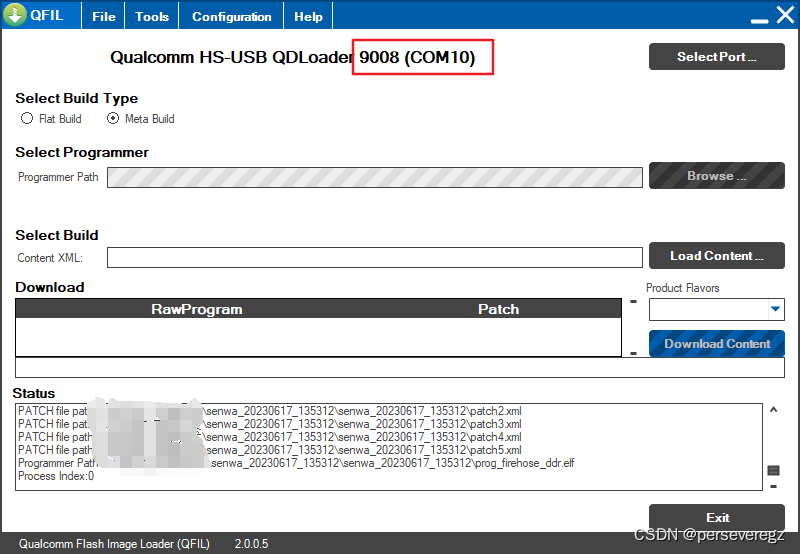Screen dimensions: 800x554
Task: Click the Programmer Path field
Action: click(374, 177)
